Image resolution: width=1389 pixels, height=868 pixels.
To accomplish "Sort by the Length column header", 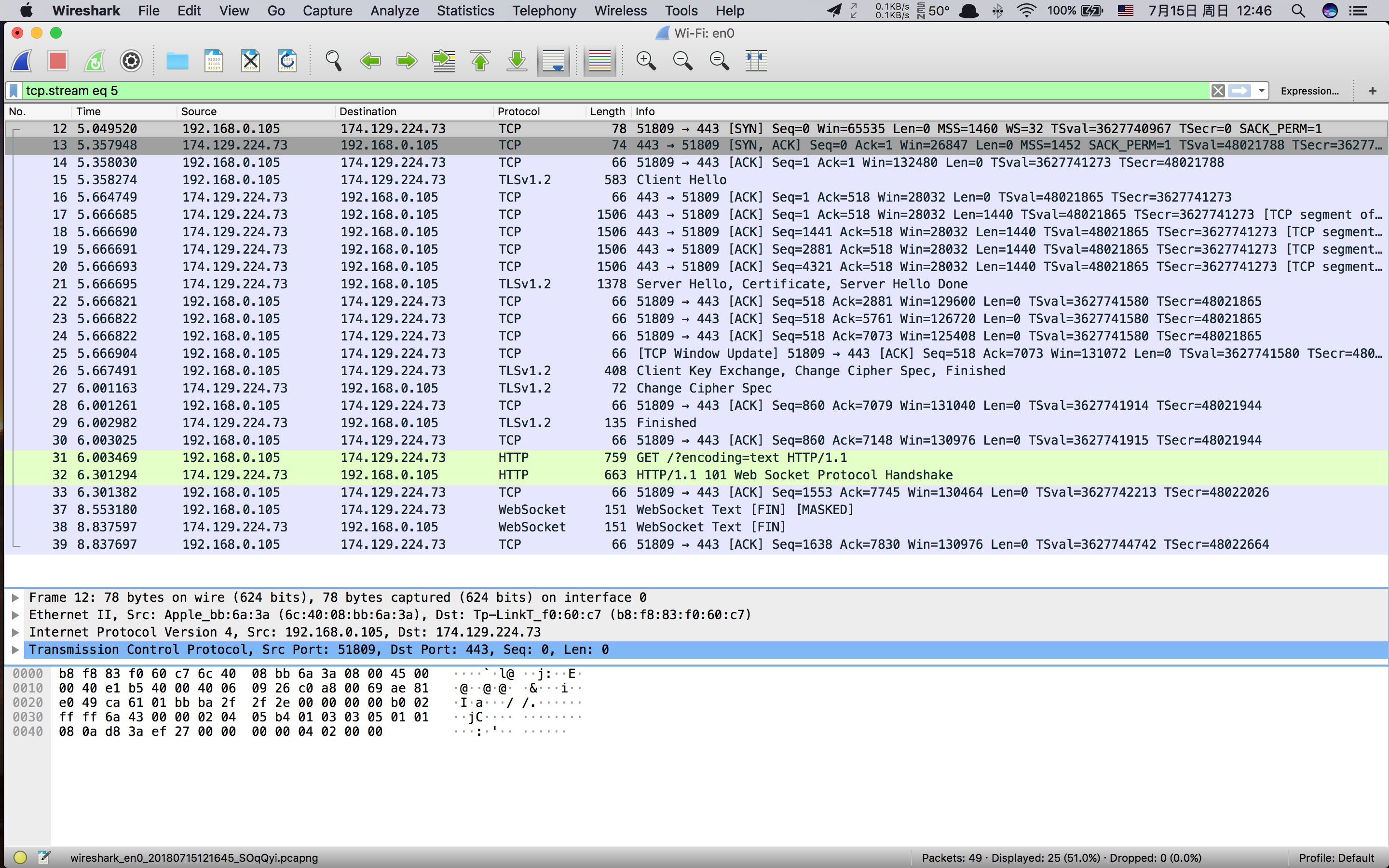I will click(x=607, y=111).
